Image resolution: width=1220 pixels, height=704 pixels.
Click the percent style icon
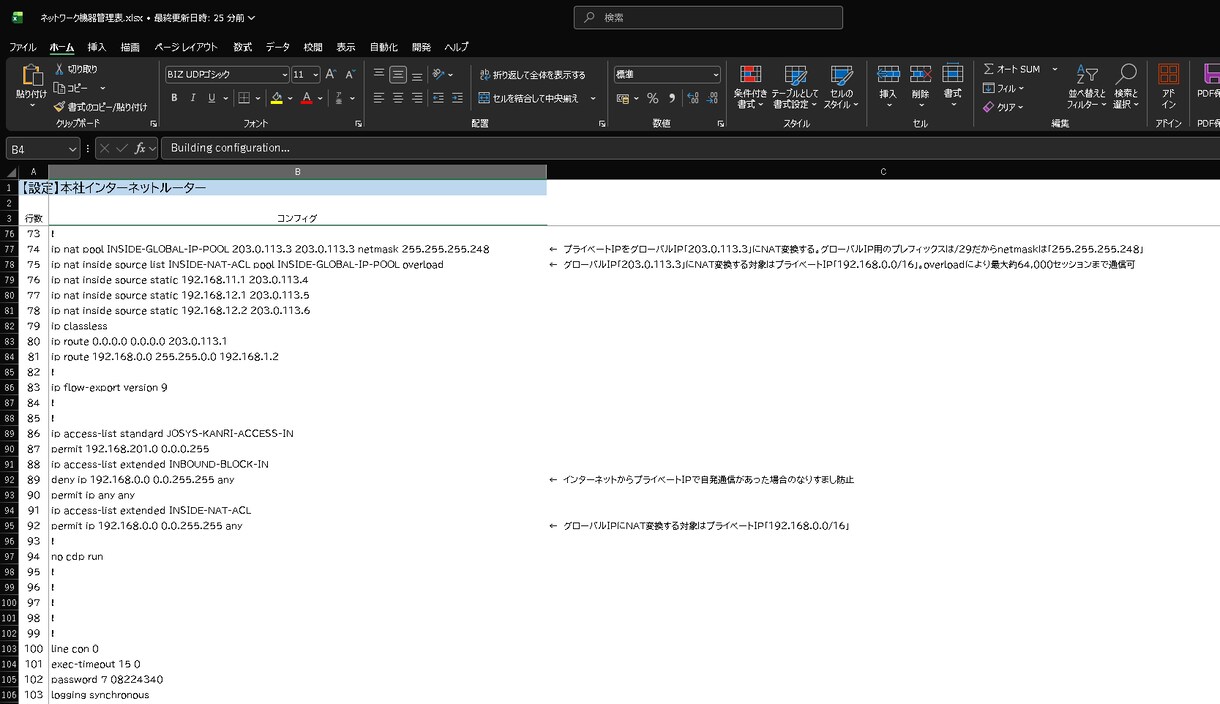(652, 98)
